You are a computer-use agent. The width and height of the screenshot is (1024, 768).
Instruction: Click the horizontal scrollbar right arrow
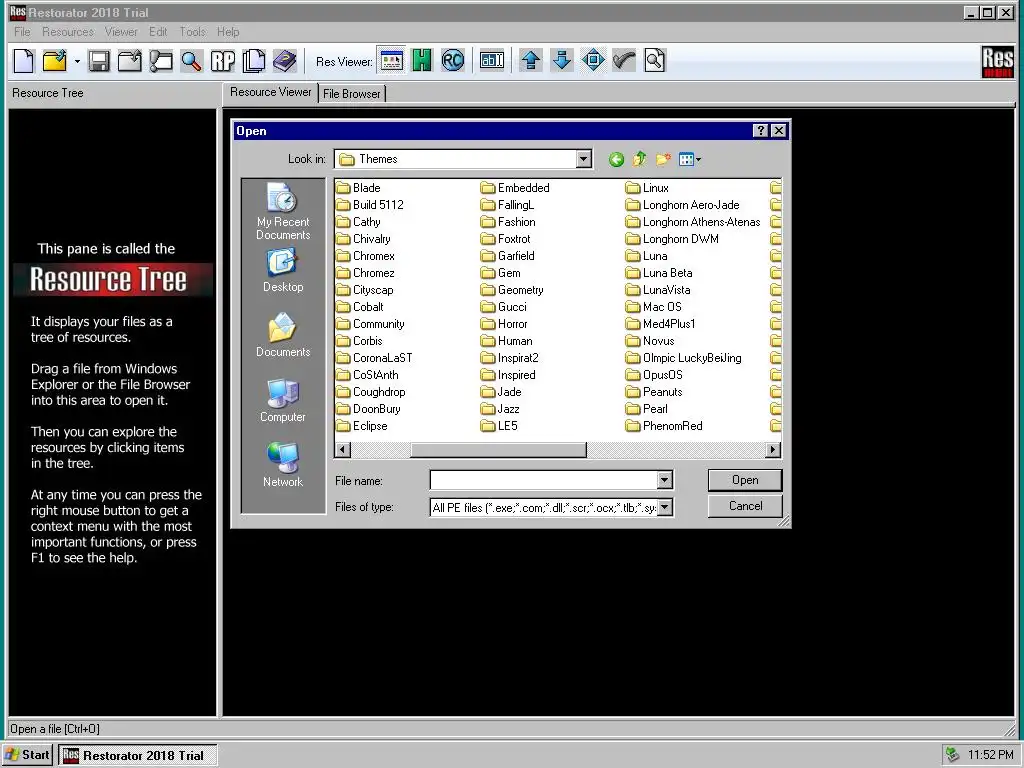(773, 449)
